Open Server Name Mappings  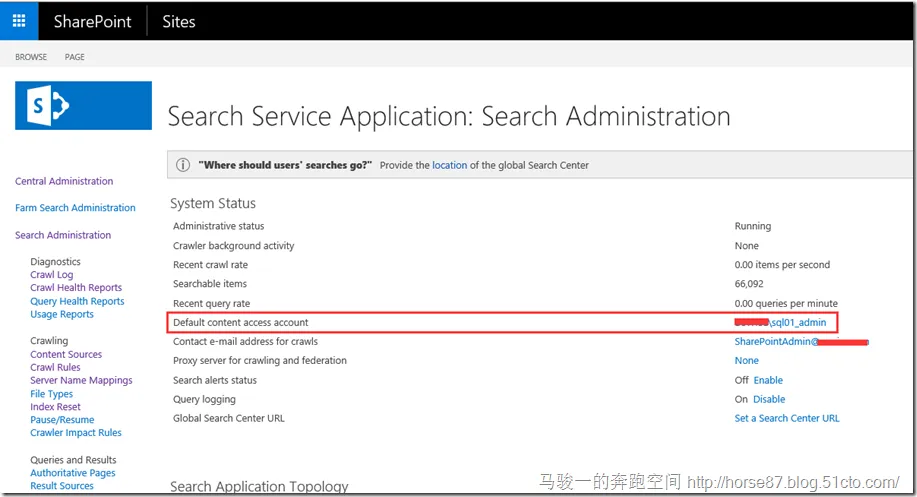tap(81, 381)
